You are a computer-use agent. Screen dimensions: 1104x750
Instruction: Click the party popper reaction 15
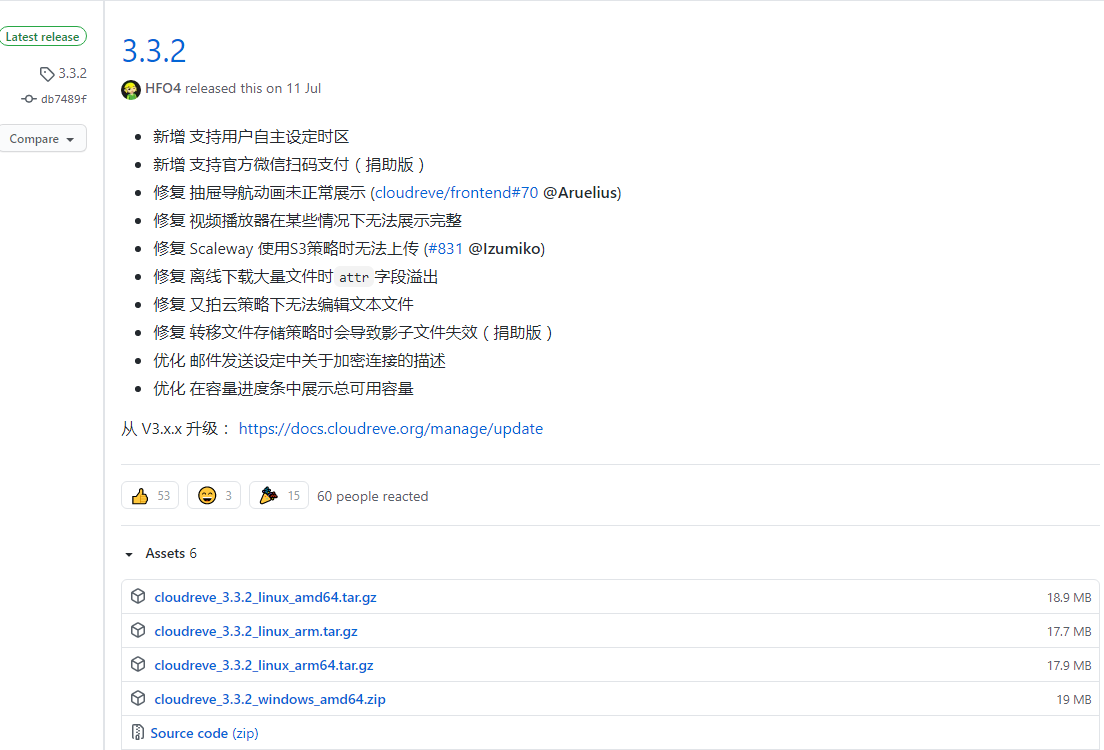279,496
